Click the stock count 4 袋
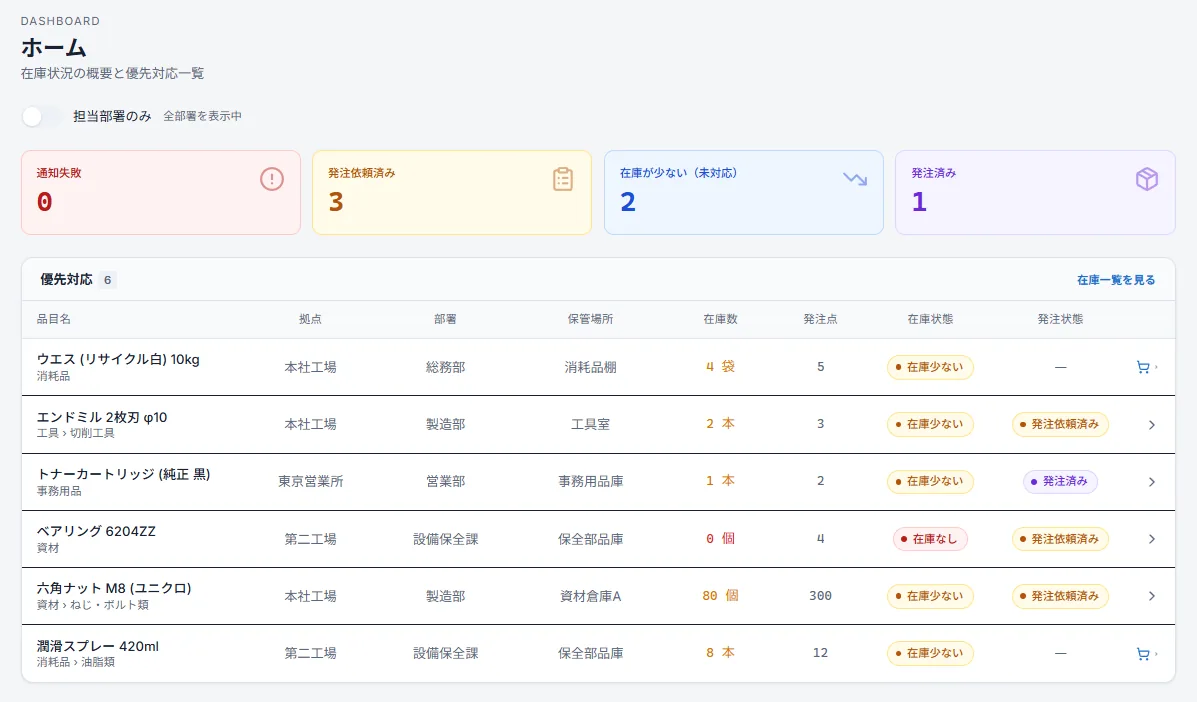Screen dimensions: 1197x702 coord(720,367)
